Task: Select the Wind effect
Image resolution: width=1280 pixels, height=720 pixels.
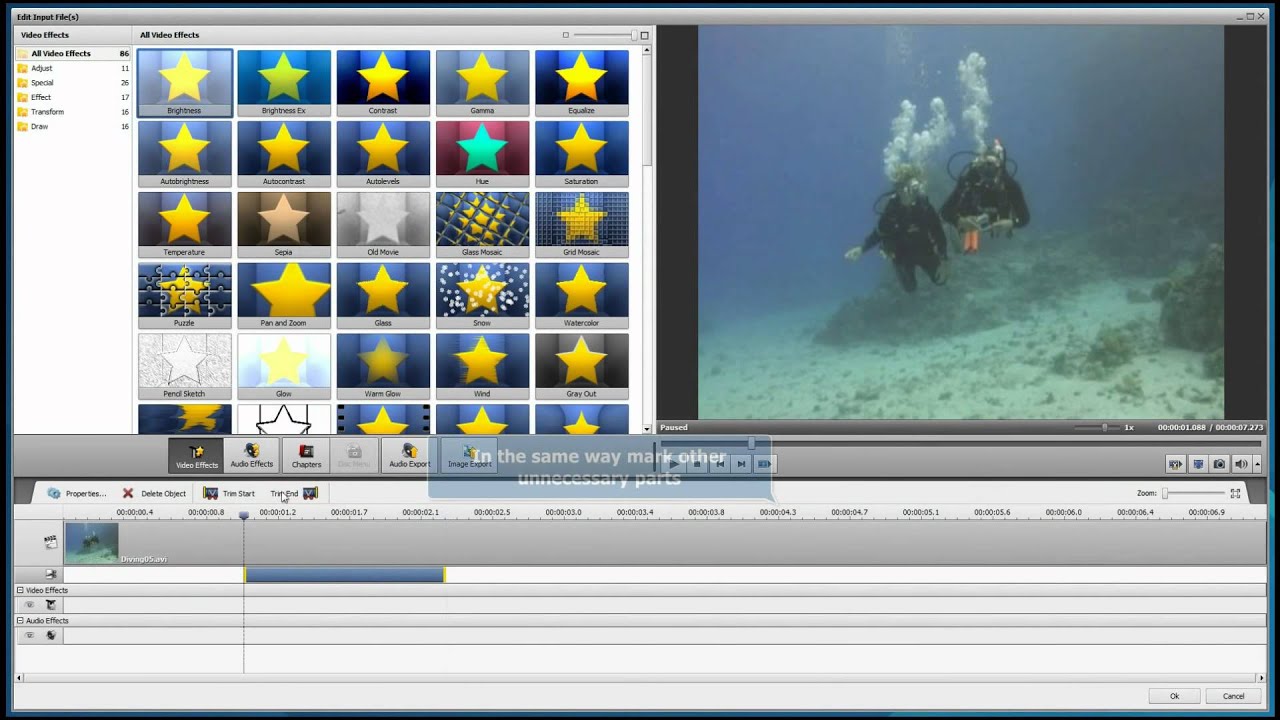Action: (x=482, y=367)
